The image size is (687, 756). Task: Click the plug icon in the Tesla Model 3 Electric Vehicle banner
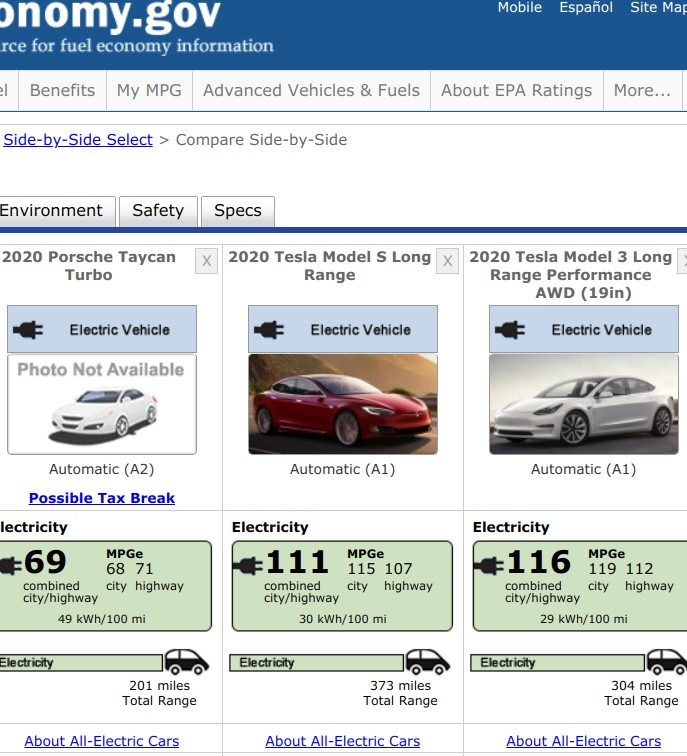[x=510, y=330]
